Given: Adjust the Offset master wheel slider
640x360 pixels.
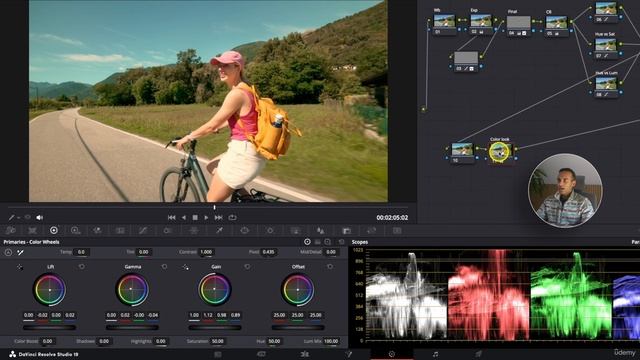Looking at the screenshot, I should point(298,327).
